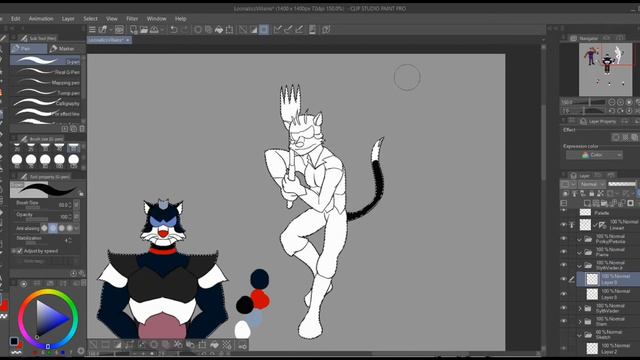This screenshot has height=360, width=640.
Task: Click zoom out icon in Navigator panel
Action: pos(611,102)
